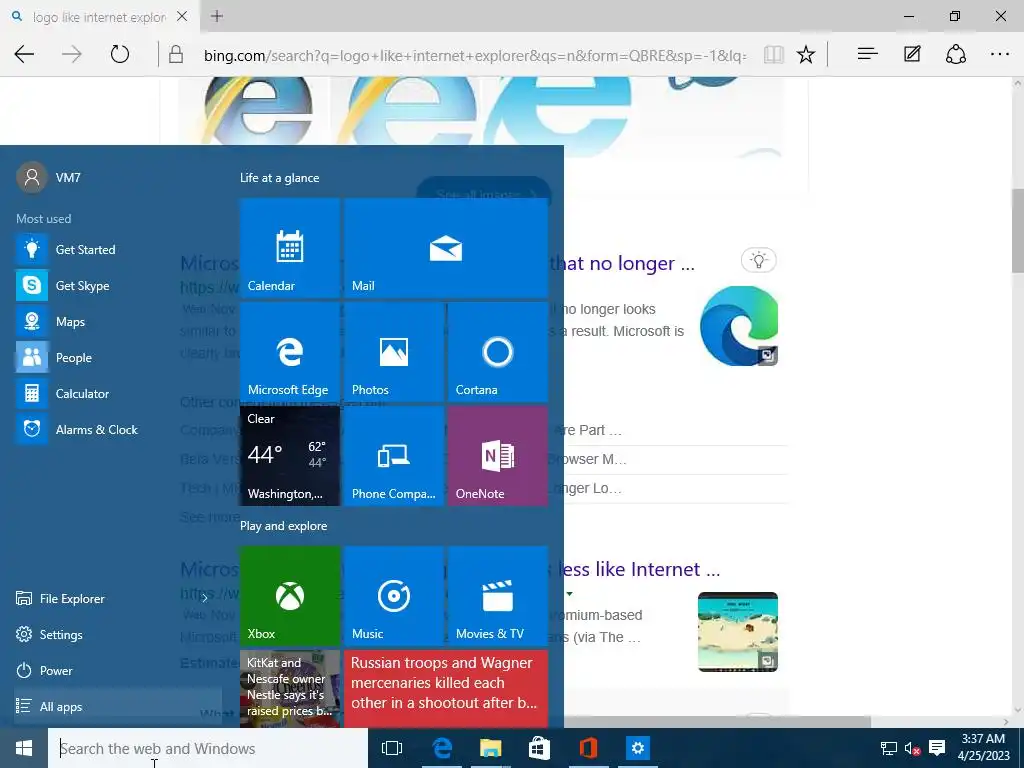
Task: Open the Movies & TV tile
Action: 498,596
